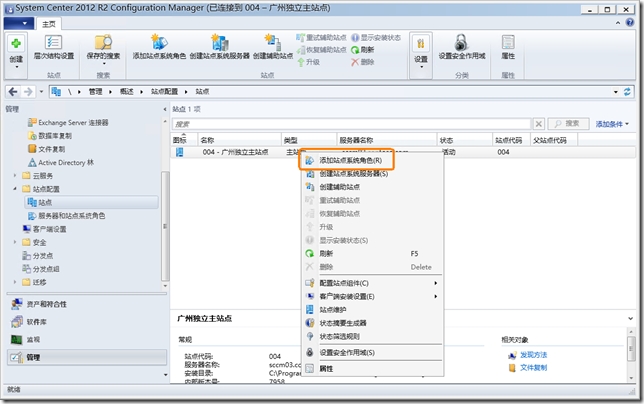Go forward with the navigation forward arrow

28,92
